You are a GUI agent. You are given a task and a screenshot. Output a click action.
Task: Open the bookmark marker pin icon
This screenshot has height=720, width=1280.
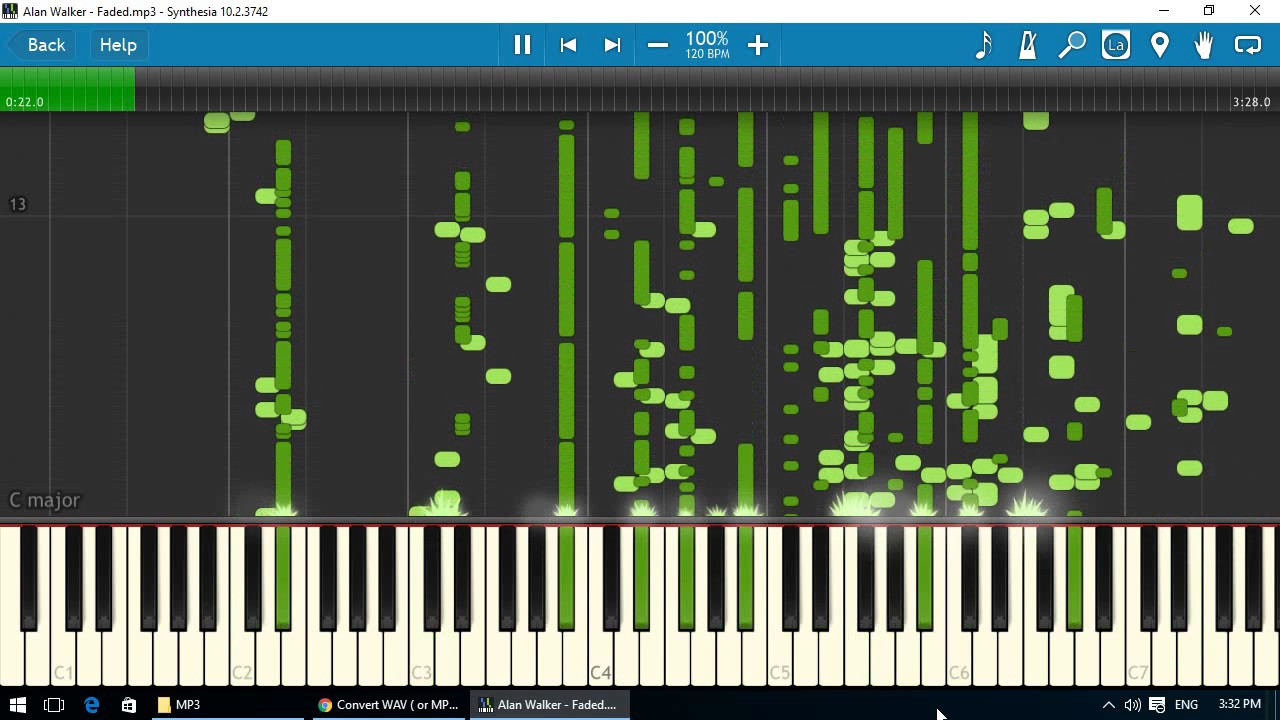coord(1160,45)
